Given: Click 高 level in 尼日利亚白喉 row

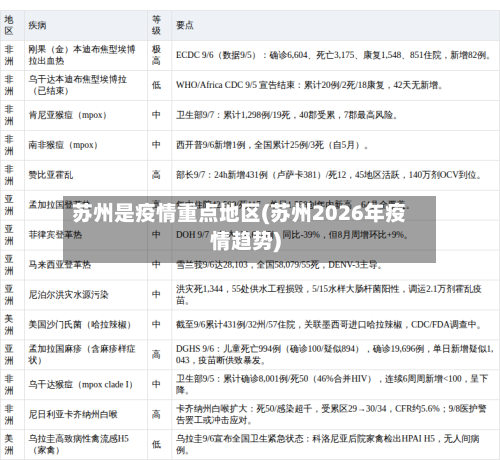Looking at the screenshot, I should (x=156, y=415).
